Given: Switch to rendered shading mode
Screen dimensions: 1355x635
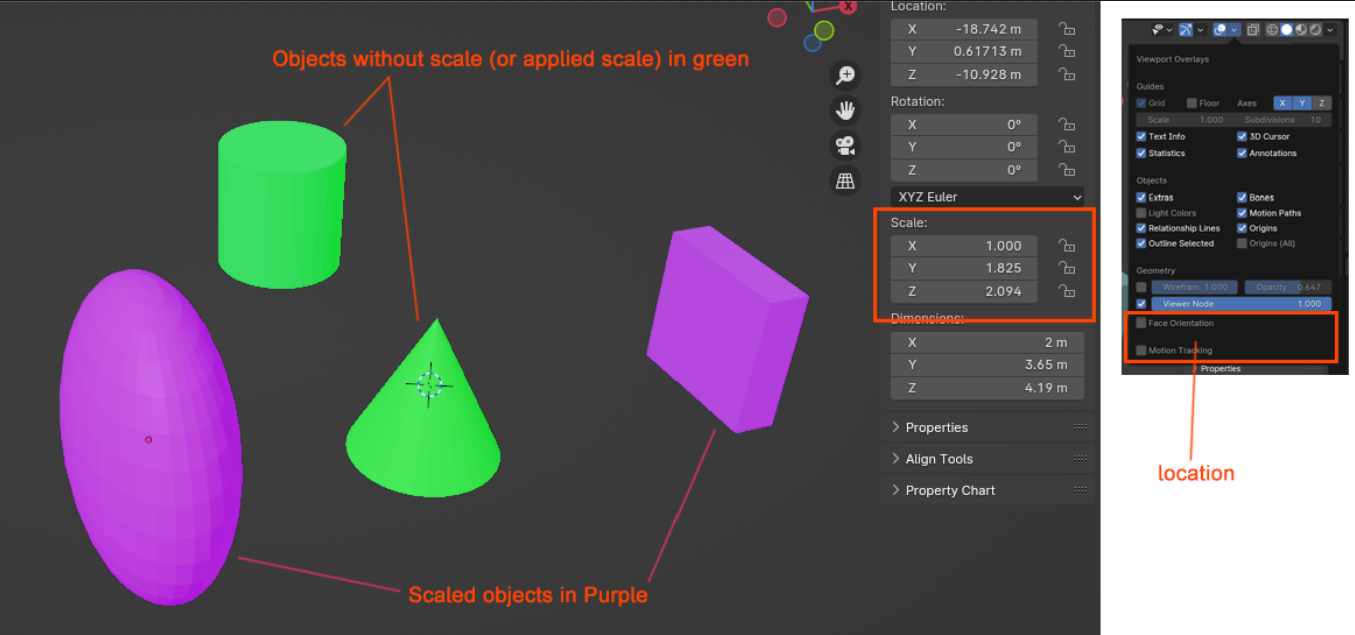Looking at the screenshot, I should pyautogui.click(x=1315, y=30).
